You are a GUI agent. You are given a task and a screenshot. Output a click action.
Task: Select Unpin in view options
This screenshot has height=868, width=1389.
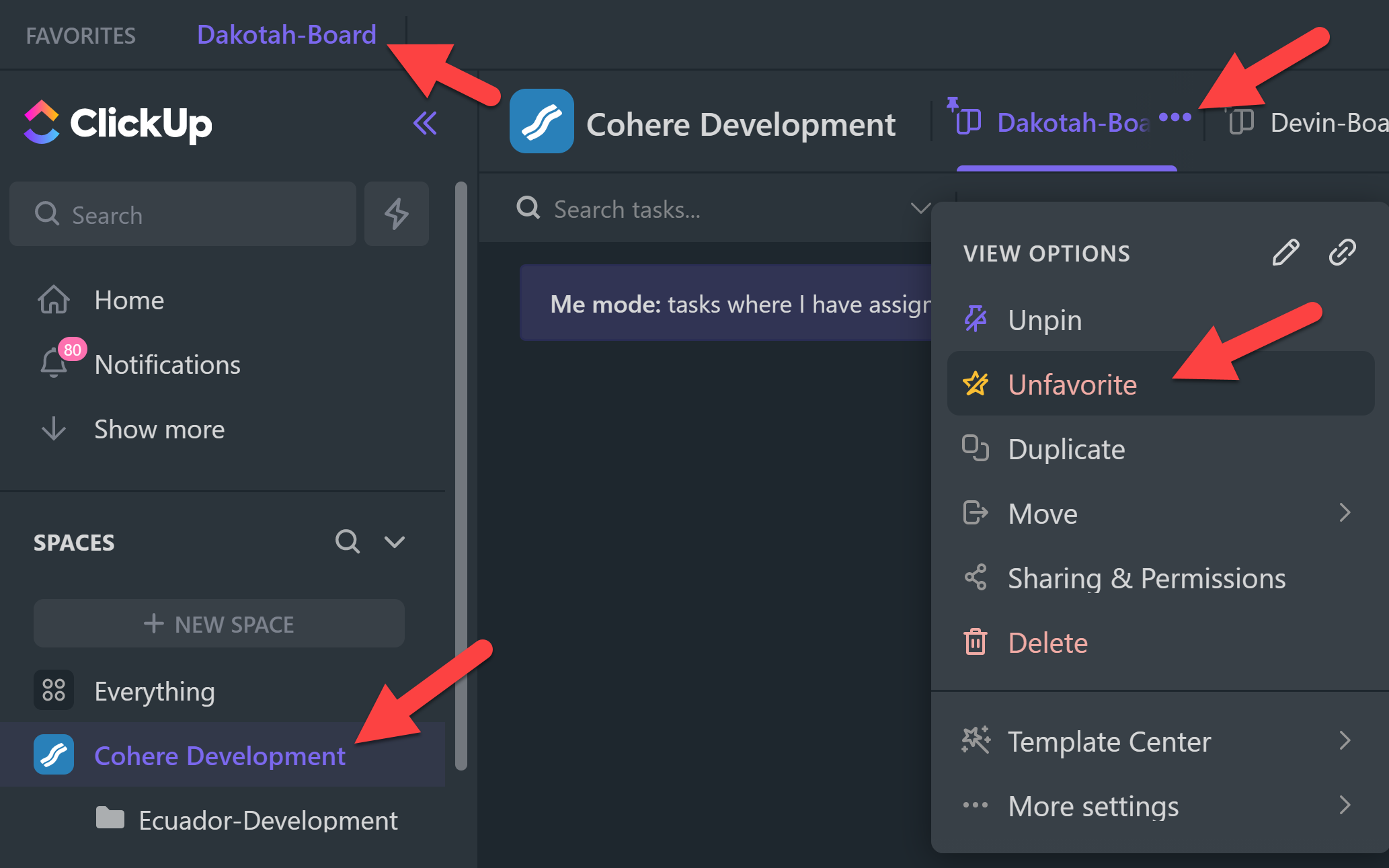point(1160,319)
